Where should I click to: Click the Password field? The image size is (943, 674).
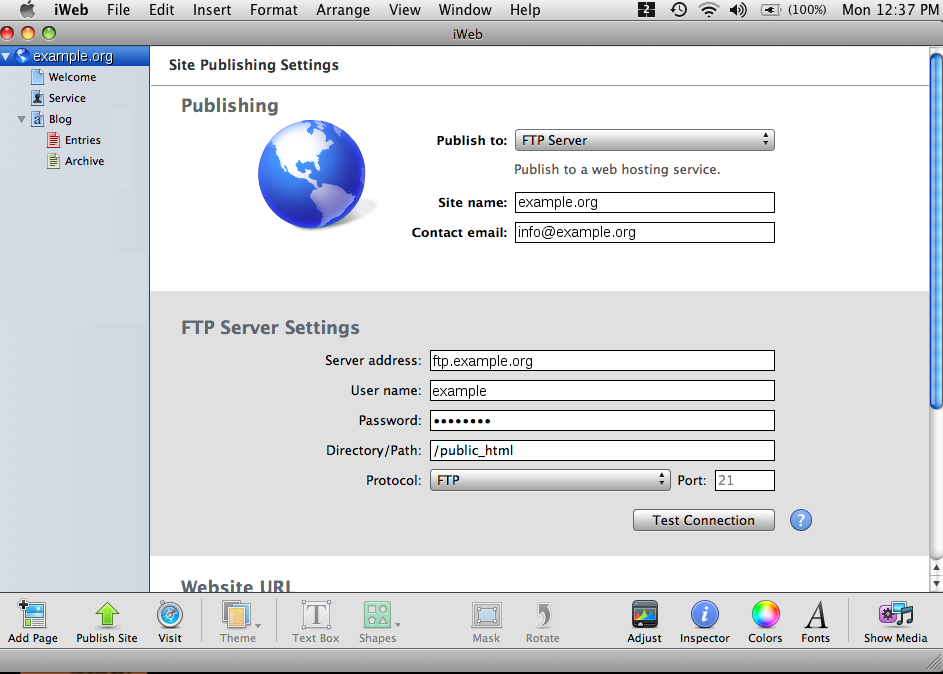tap(602, 421)
